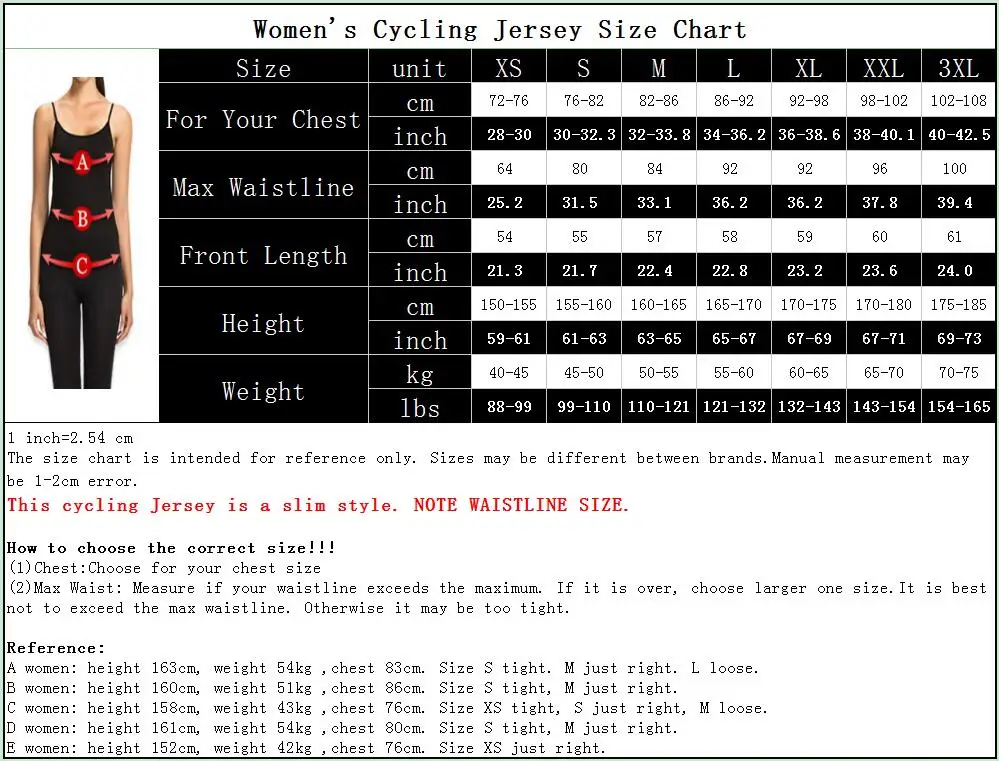Click the 'Front Length' row label

pos(263,254)
